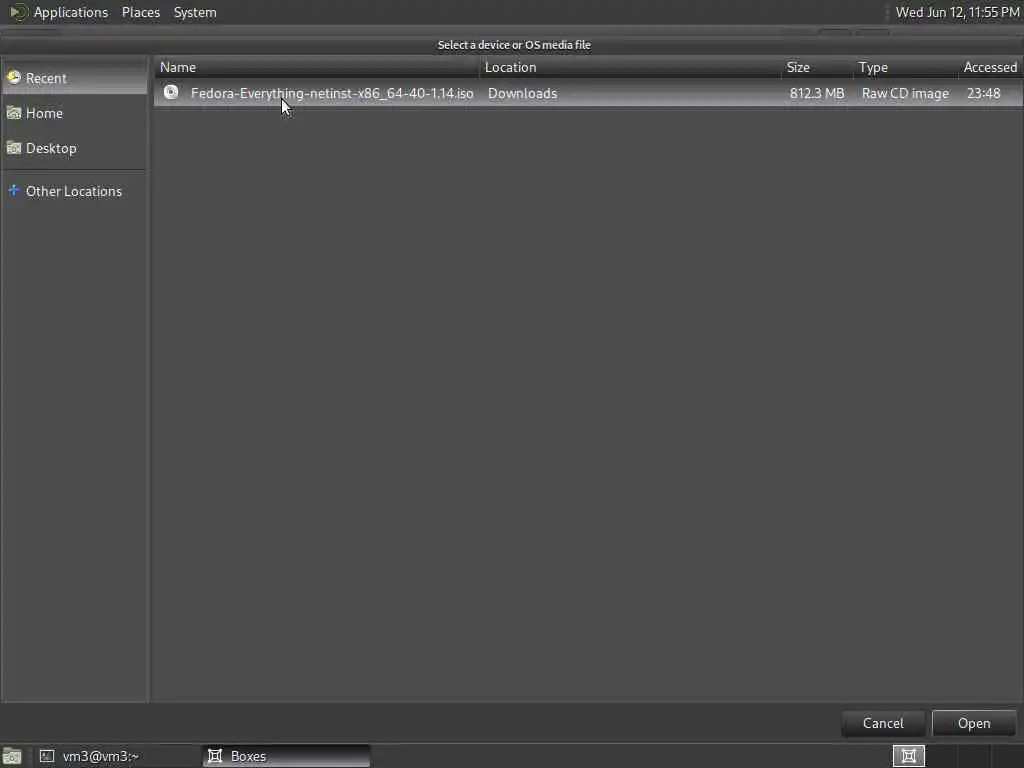Click the 23:48 accessed time cell

984,93
